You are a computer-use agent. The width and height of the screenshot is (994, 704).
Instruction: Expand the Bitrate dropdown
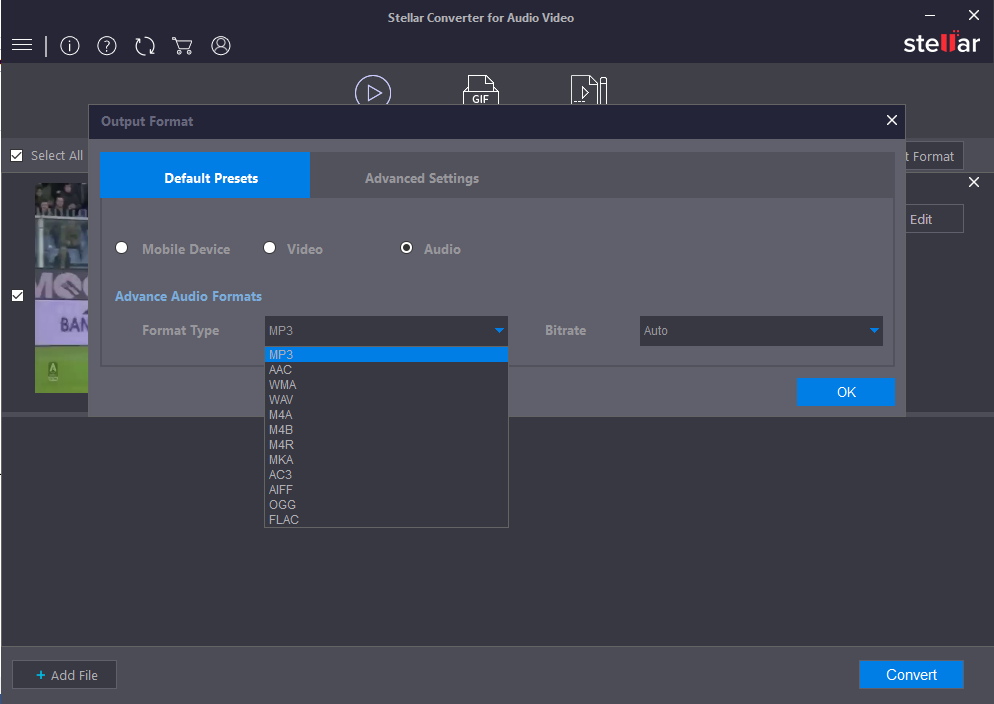[761, 331]
